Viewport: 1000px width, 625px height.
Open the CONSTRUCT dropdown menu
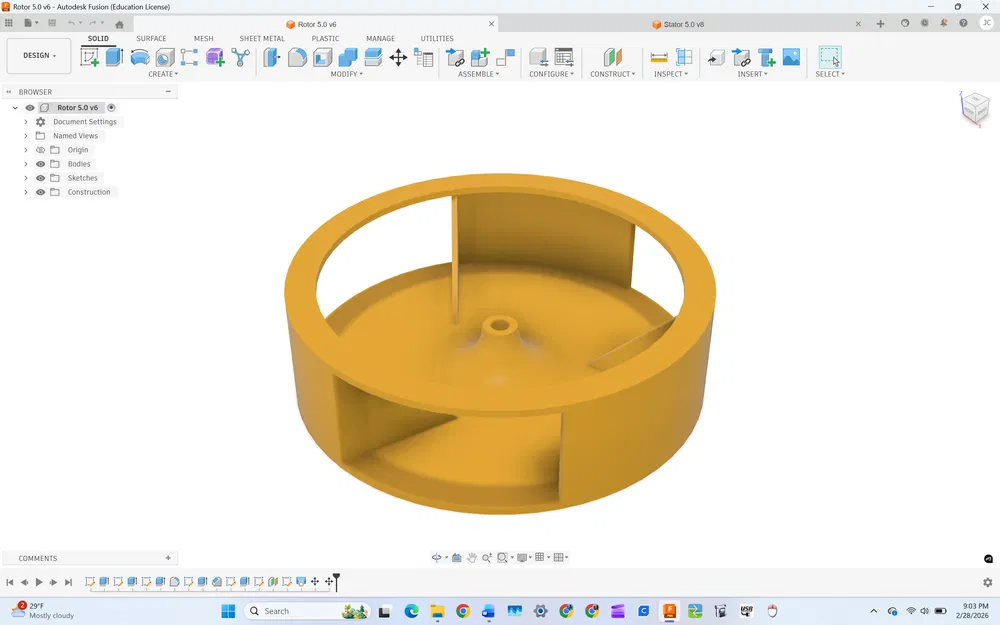[612, 74]
